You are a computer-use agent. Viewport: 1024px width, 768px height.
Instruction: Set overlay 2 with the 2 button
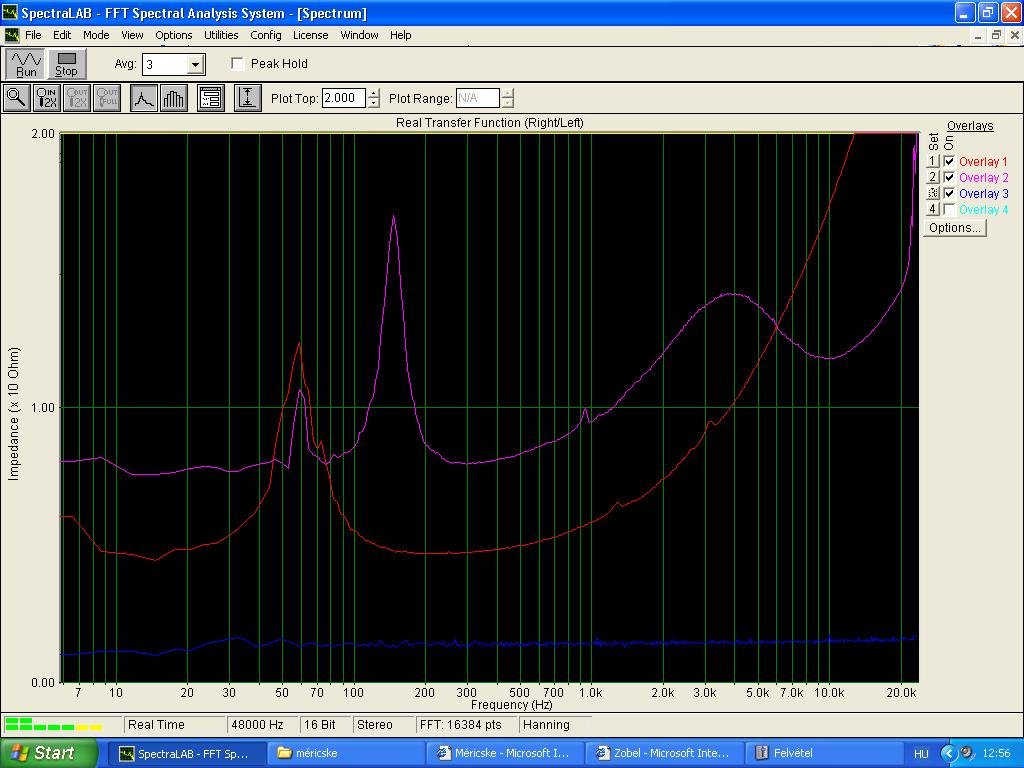[933, 177]
